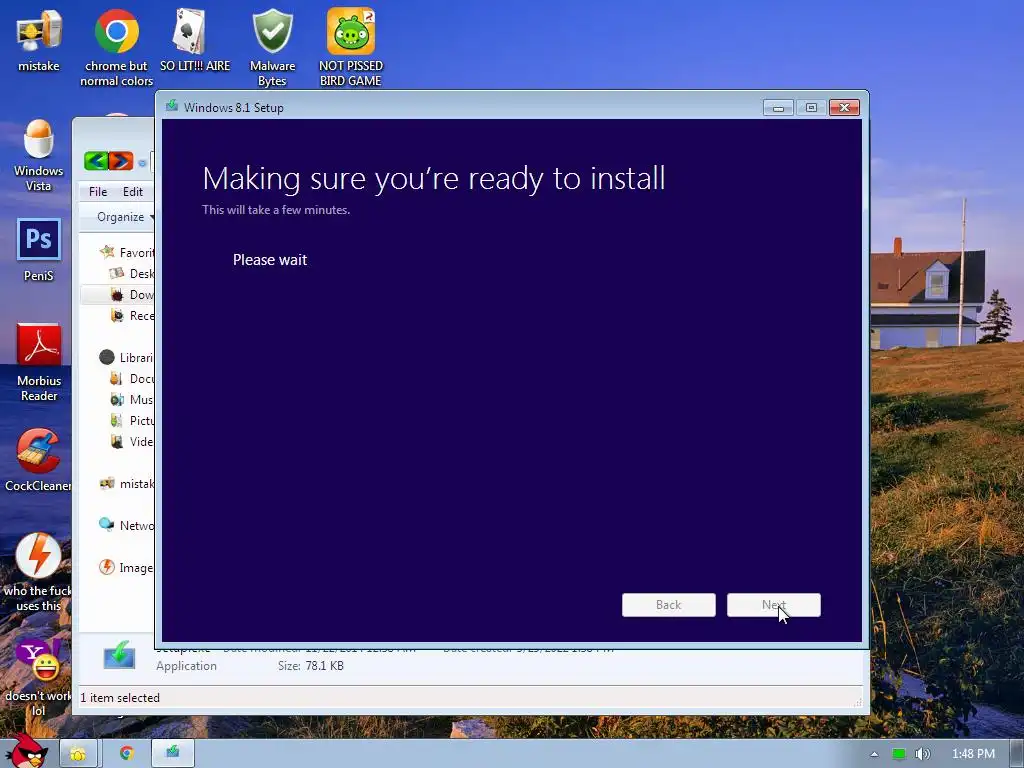Open the Windows Vista egg icon
The width and height of the screenshot is (1024, 768).
39,155
